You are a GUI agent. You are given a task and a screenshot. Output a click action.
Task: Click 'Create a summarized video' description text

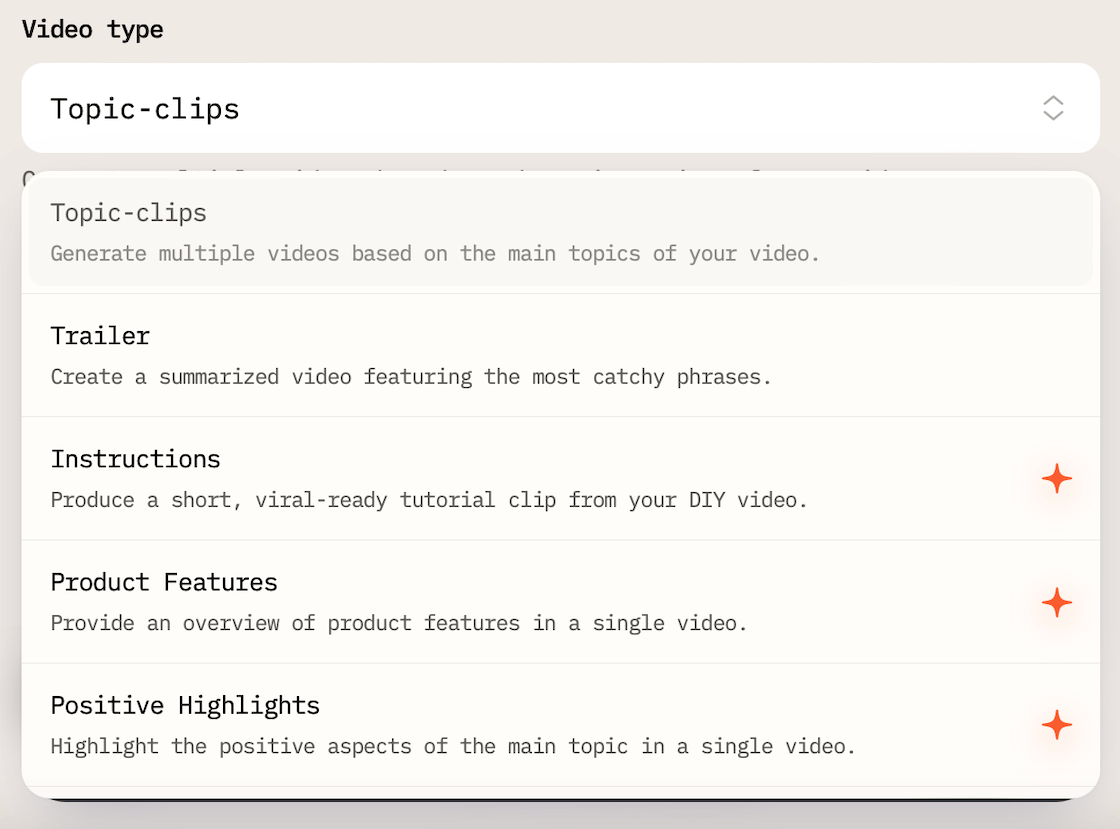(x=411, y=377)
